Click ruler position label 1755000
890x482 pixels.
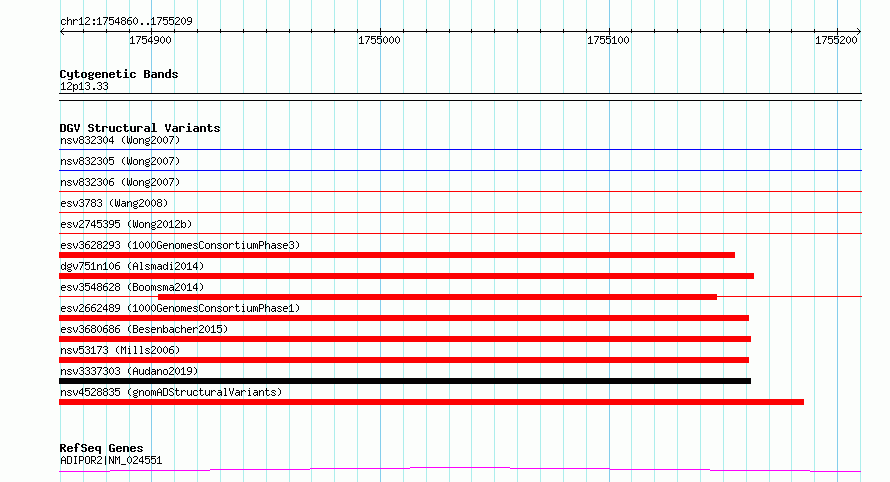(379, 40)
